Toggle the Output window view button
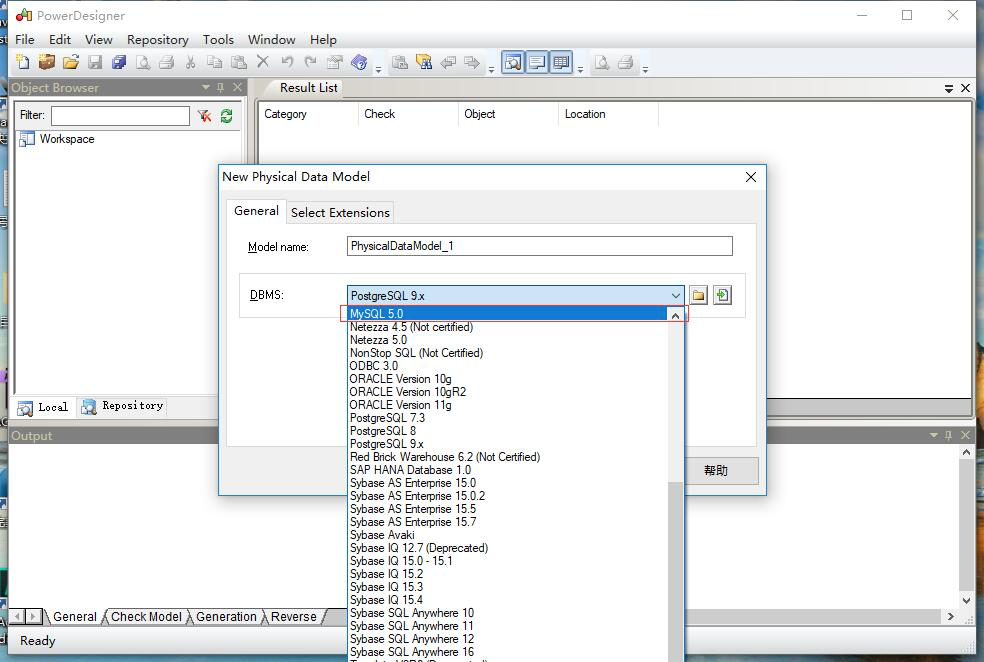The width and height of the screenshot is (984, 662). [x=537, y=62]
